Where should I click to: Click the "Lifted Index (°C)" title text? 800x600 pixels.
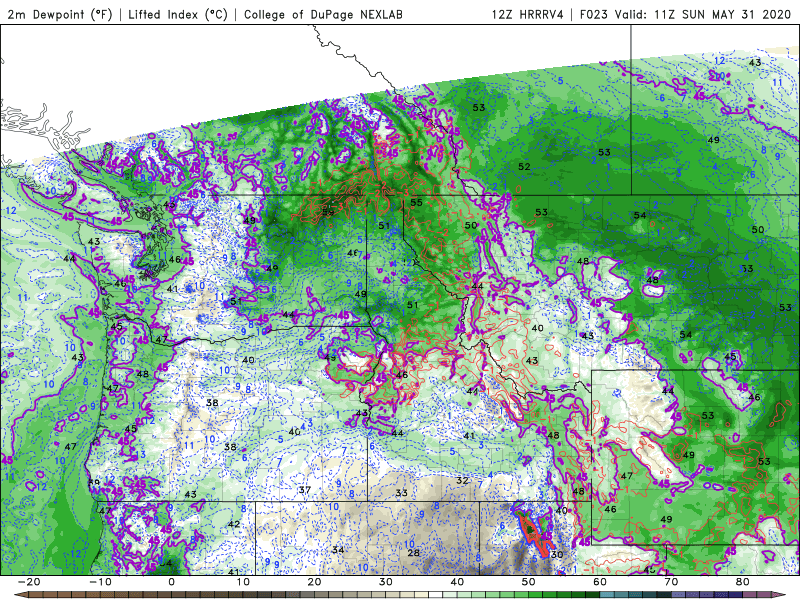(x=178, y=14)
